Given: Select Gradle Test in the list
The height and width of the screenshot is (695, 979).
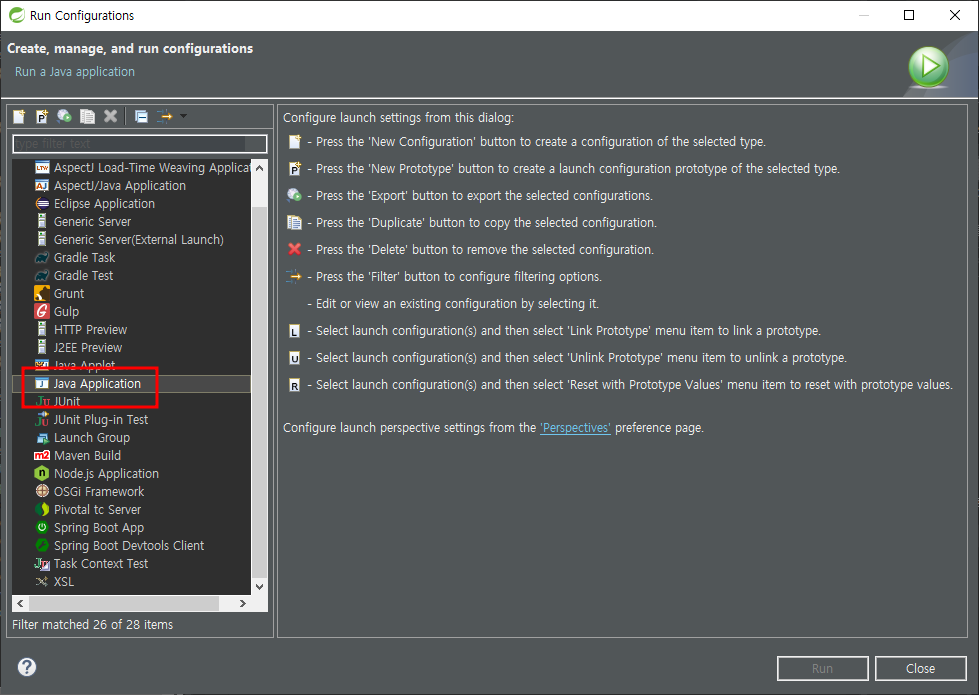Looking at the screenshot, I should 83,276.
